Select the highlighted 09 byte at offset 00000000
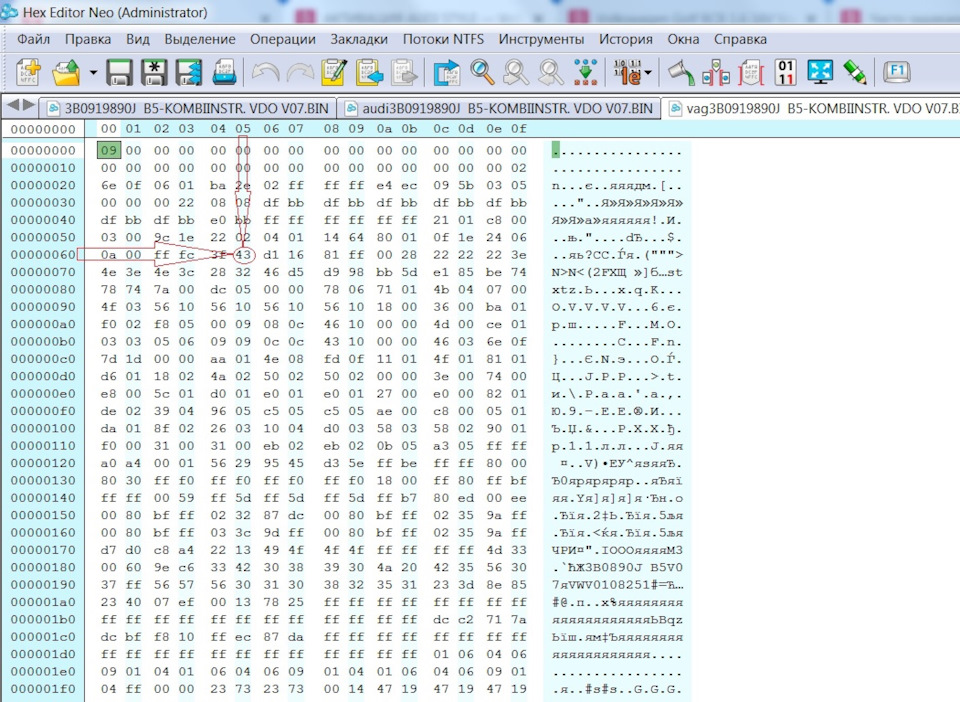The width and height of the screenshot is (960, 702). 109,151
